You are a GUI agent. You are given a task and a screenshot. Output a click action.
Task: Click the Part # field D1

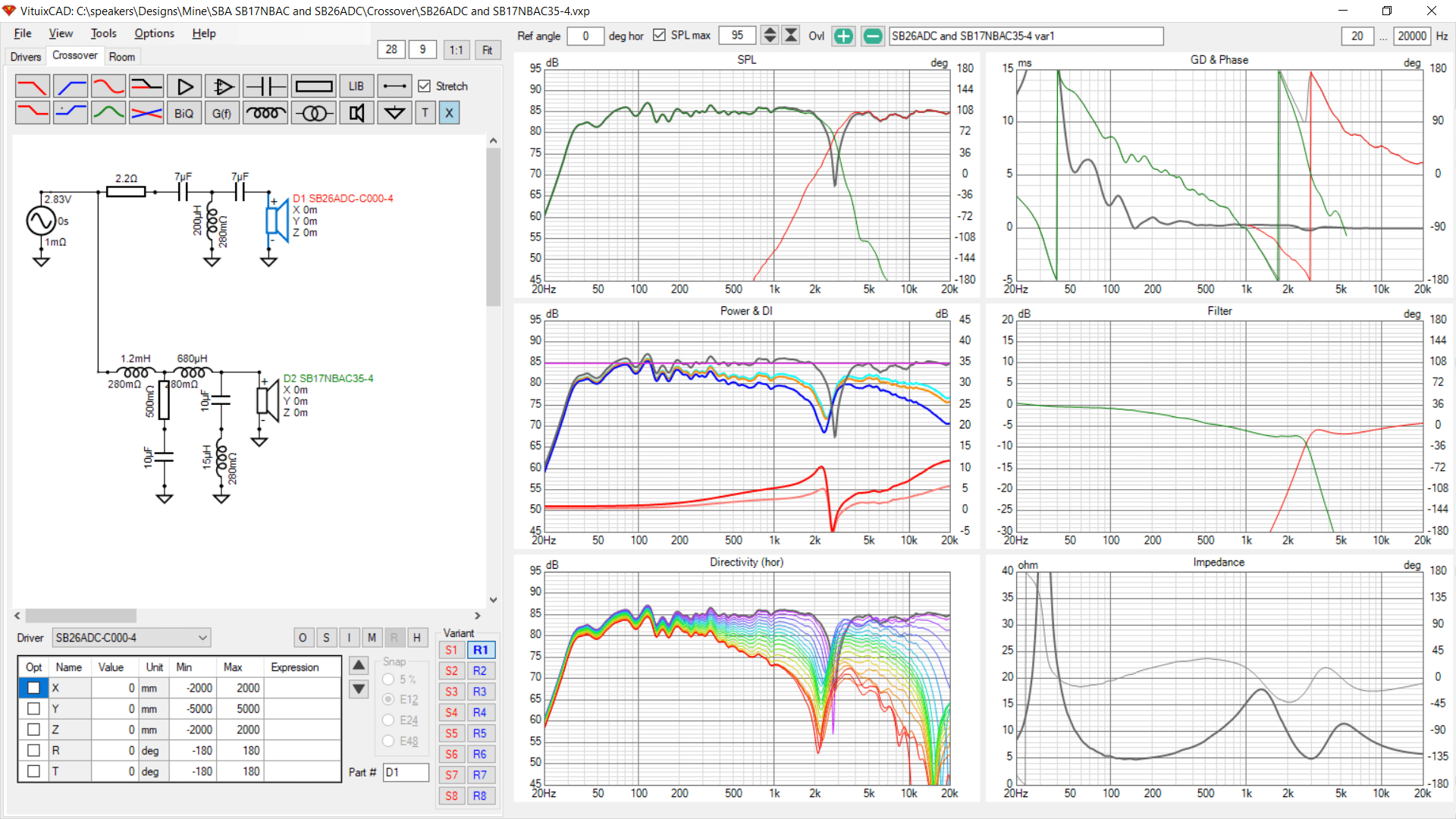coord(406,772)
